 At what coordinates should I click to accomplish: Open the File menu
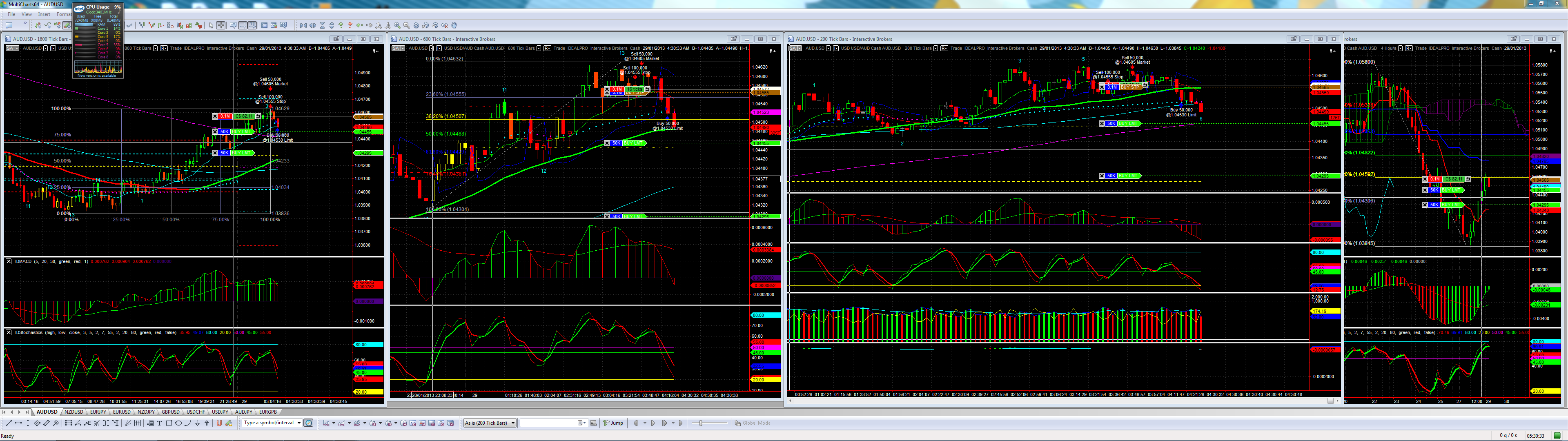point(11,14)
